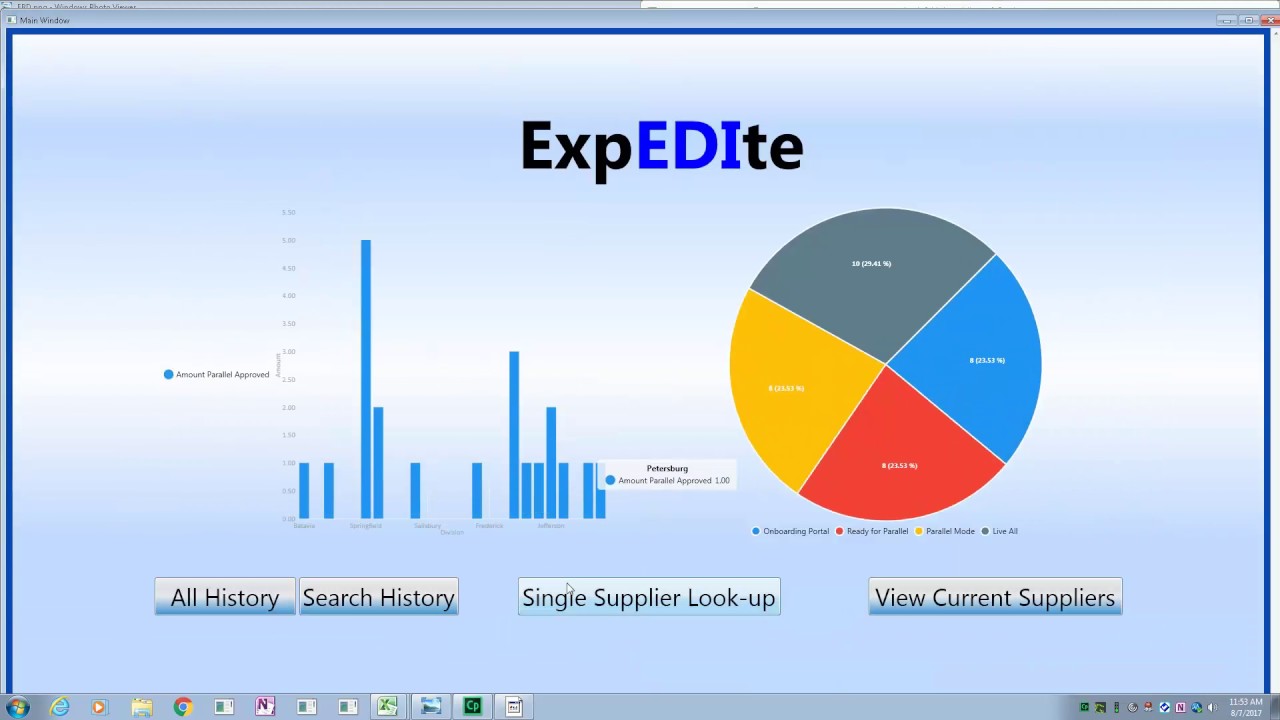Click the 3.00-height bar in chart
The height and width of the screenshot is (720, 1280).
point(514,435)
